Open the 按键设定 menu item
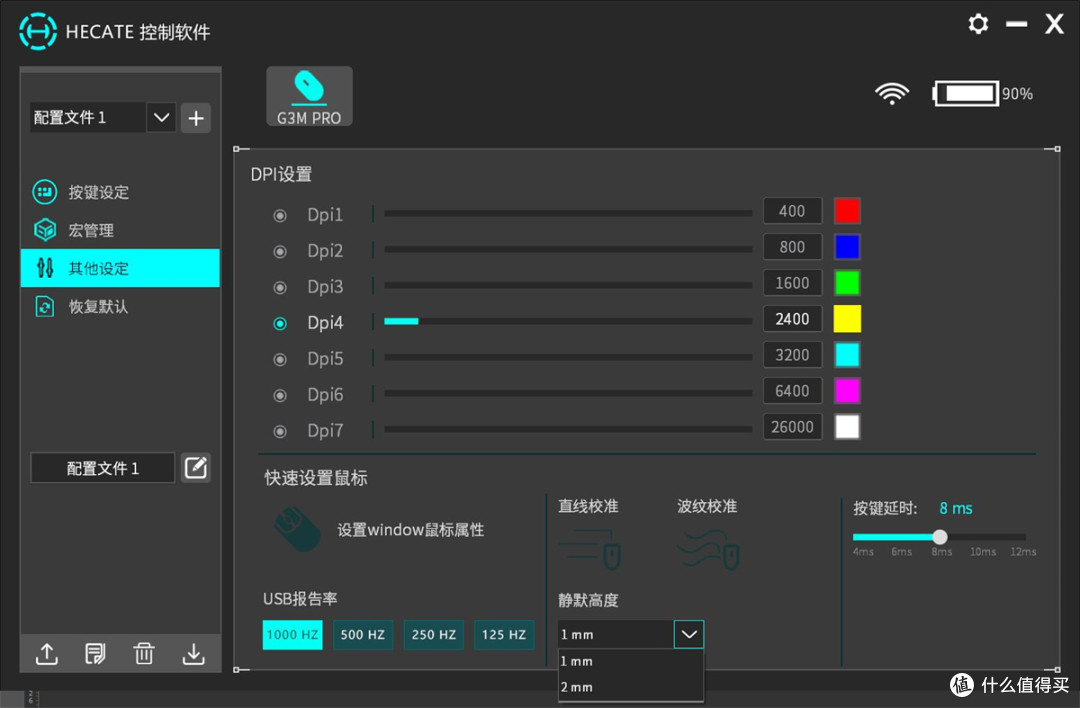 click(120, 192)
